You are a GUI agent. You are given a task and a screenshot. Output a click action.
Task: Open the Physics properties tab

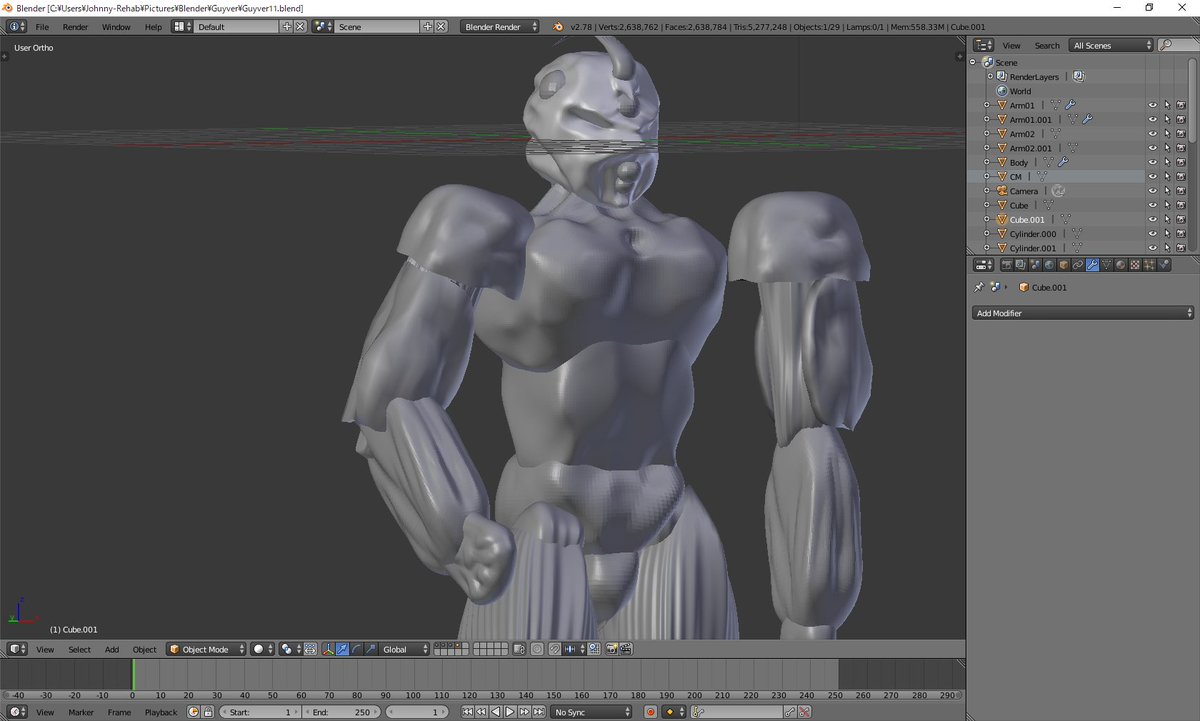(x=1164, y=265)
